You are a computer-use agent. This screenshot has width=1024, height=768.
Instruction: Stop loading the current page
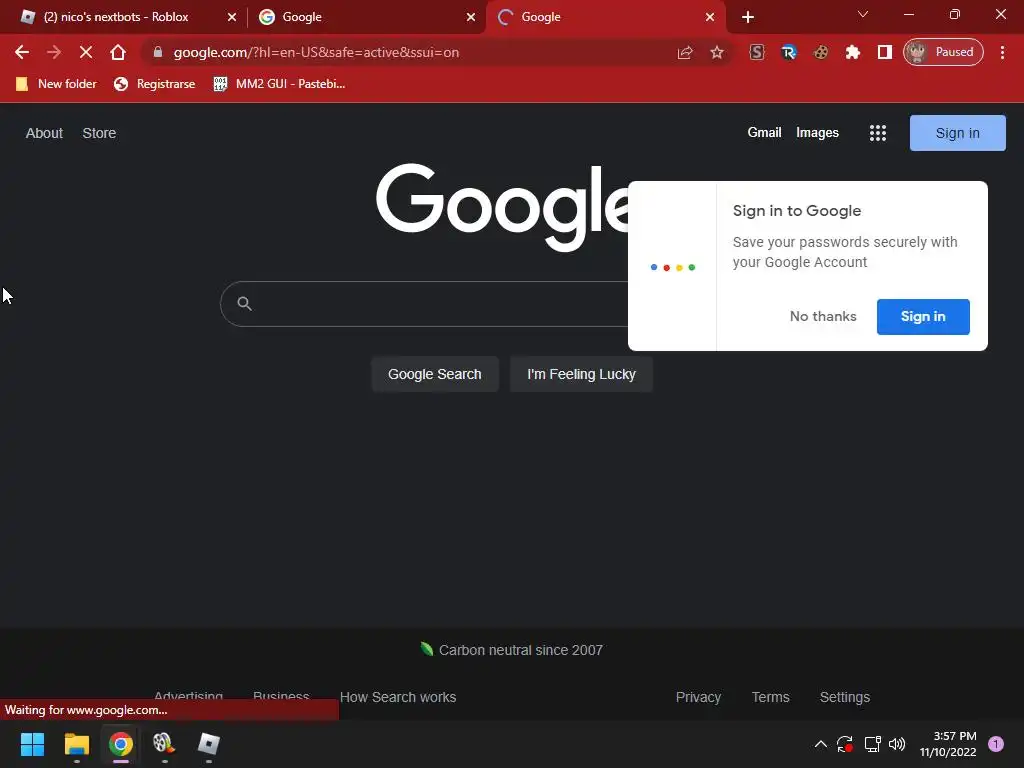tap(86, 52)
